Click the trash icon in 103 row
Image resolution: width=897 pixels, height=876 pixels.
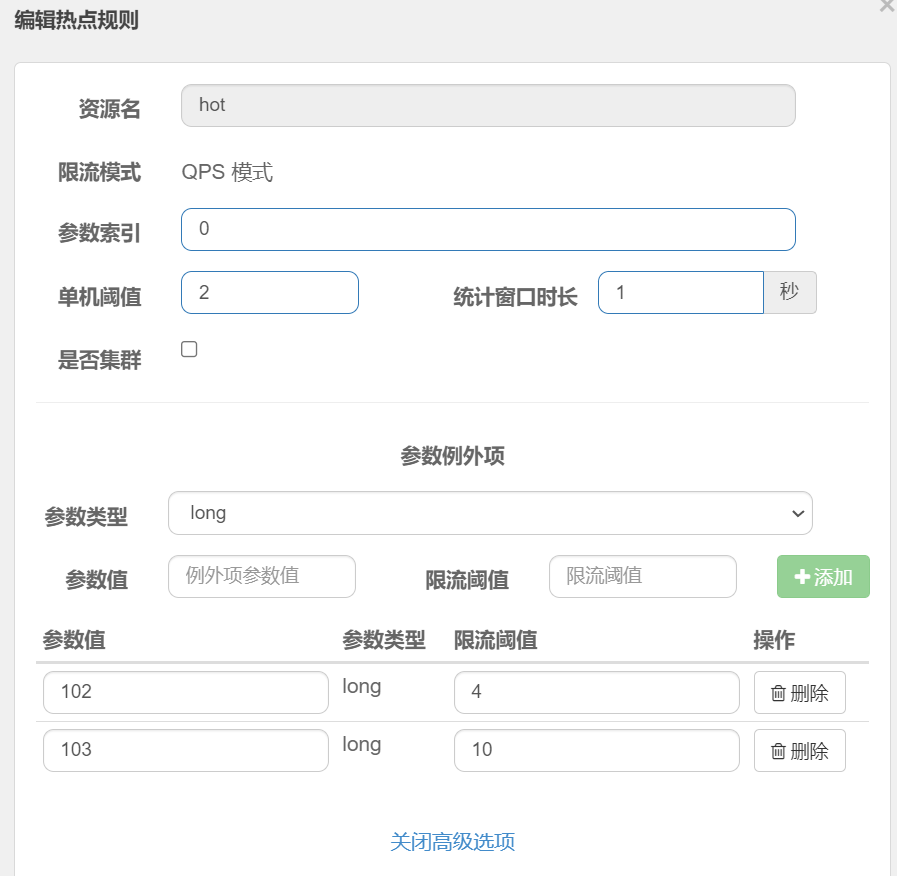(x=778, y=751)
